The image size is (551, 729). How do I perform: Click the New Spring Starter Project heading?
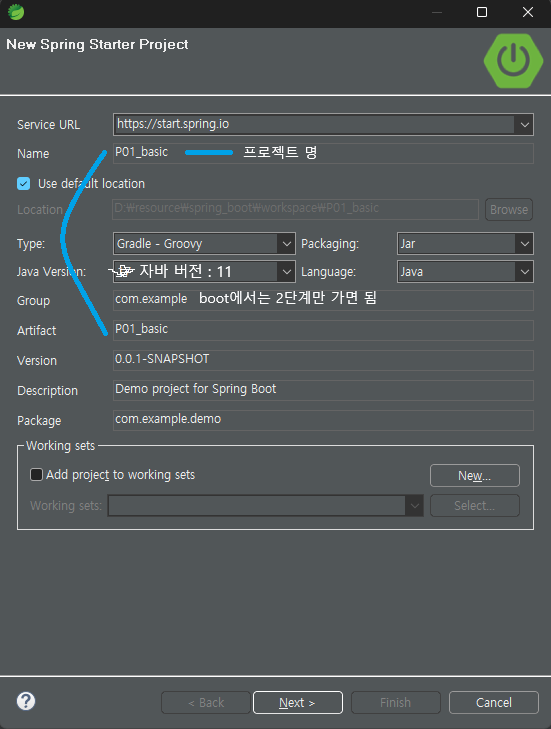click(x=97, y=45)
